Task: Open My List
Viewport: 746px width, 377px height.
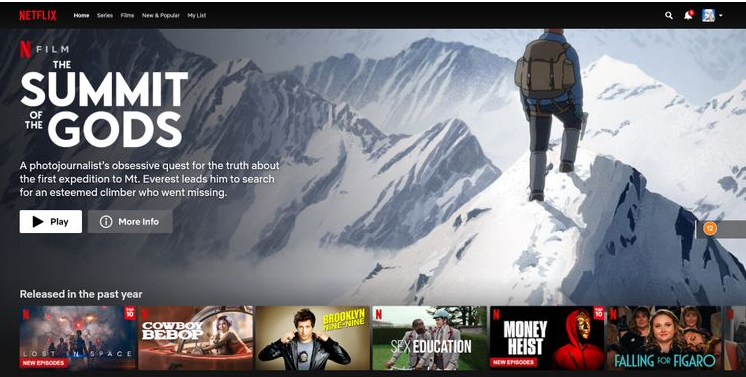Action: pos(196,15)
